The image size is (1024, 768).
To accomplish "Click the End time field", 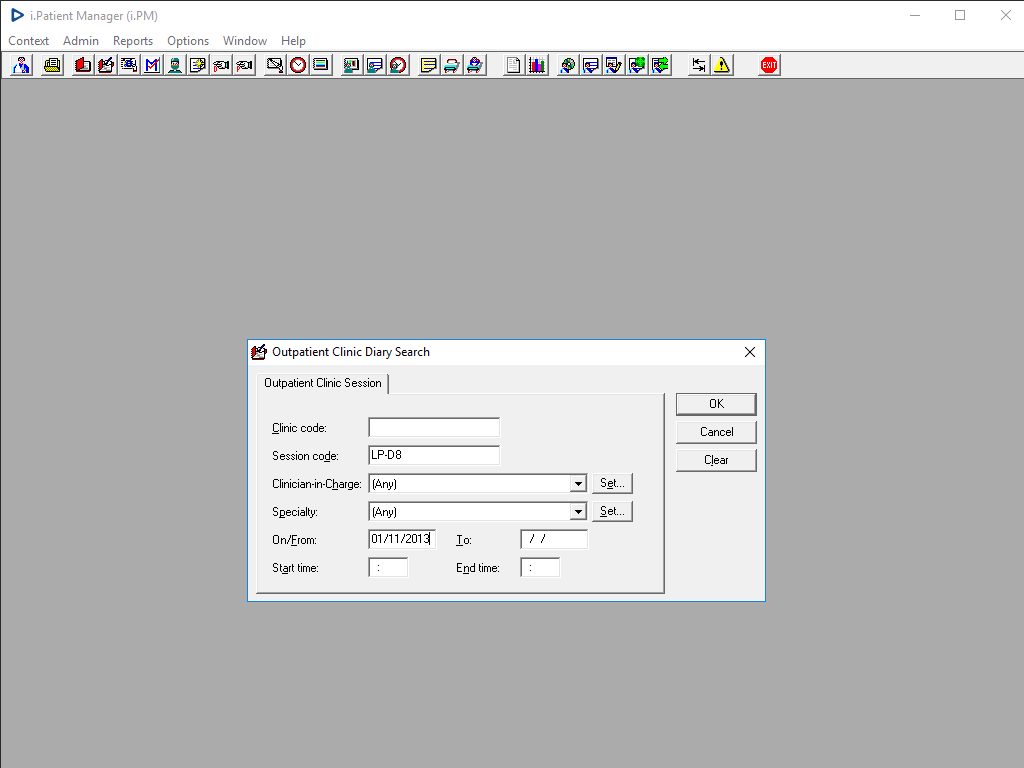I will click(540, 568).
